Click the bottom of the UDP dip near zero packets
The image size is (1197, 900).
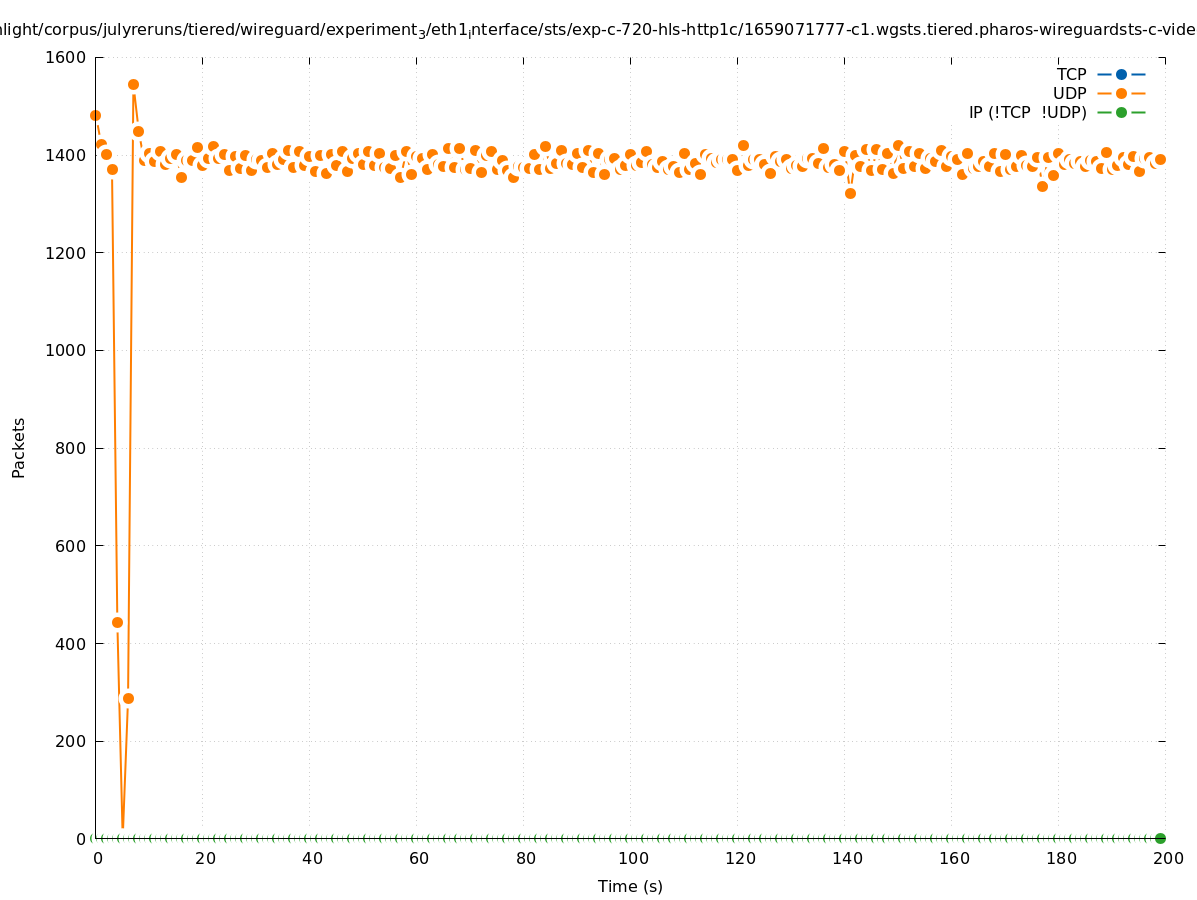point(122,827)
